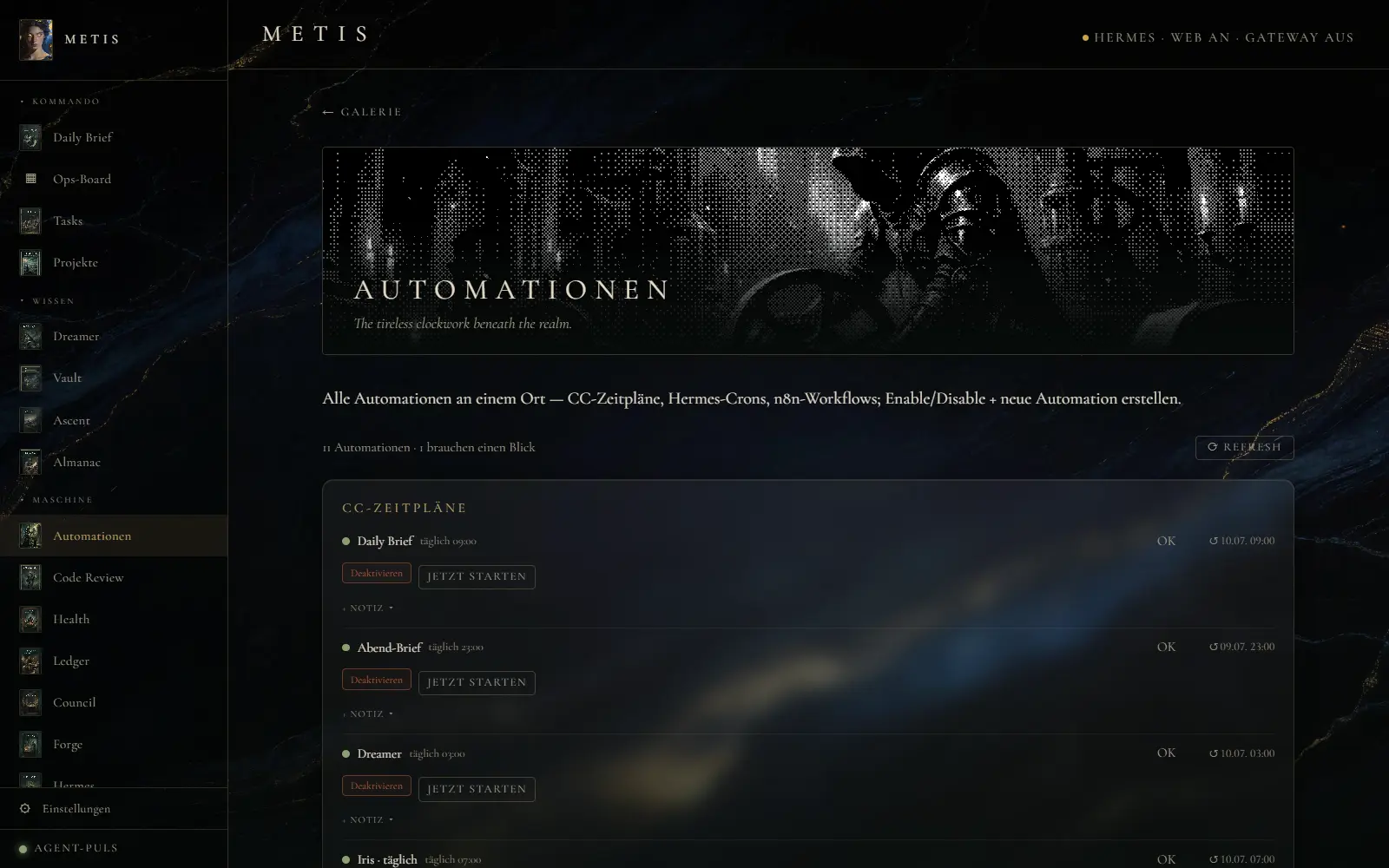
Task: Expand Notiz under Dreamer
Action: [x=368, y=819]
